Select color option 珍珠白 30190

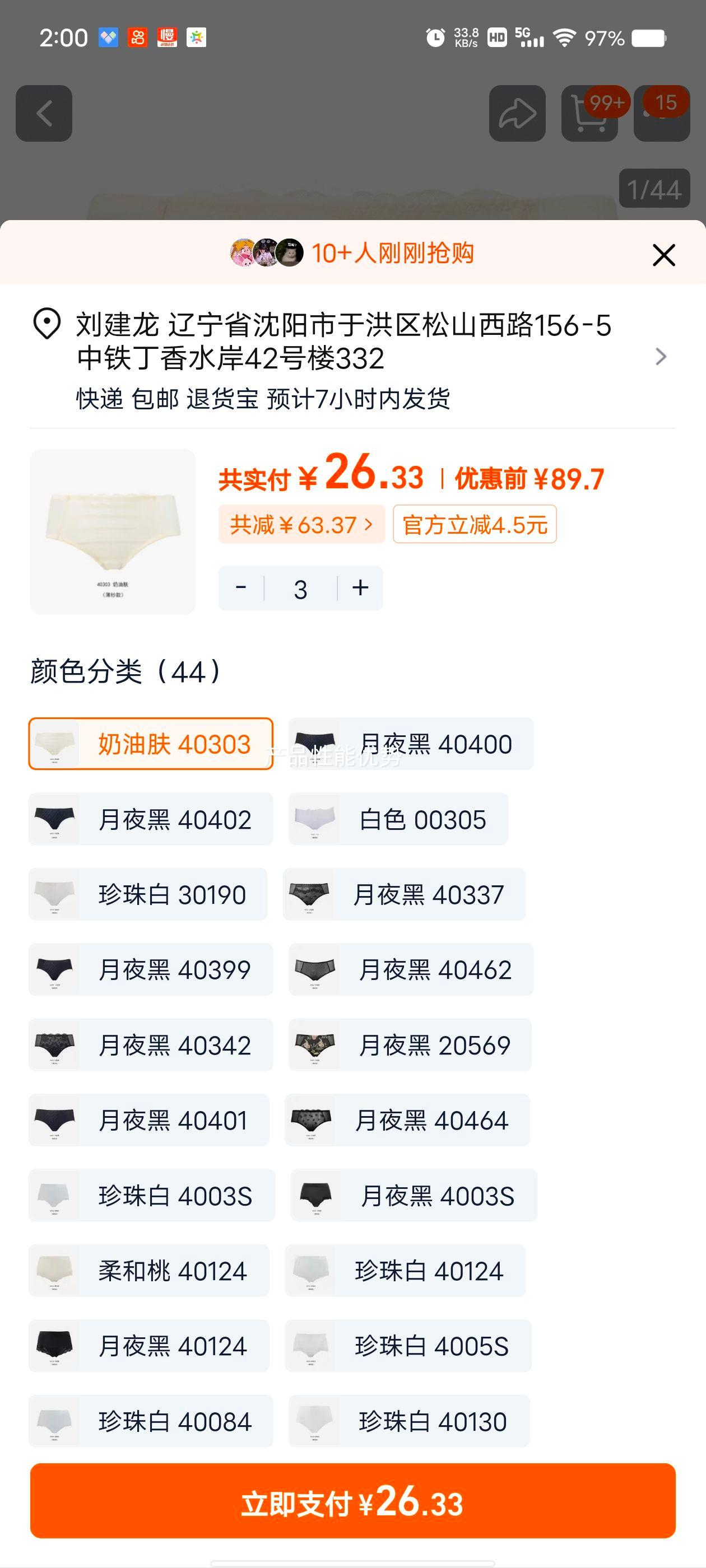click(148, 894)
